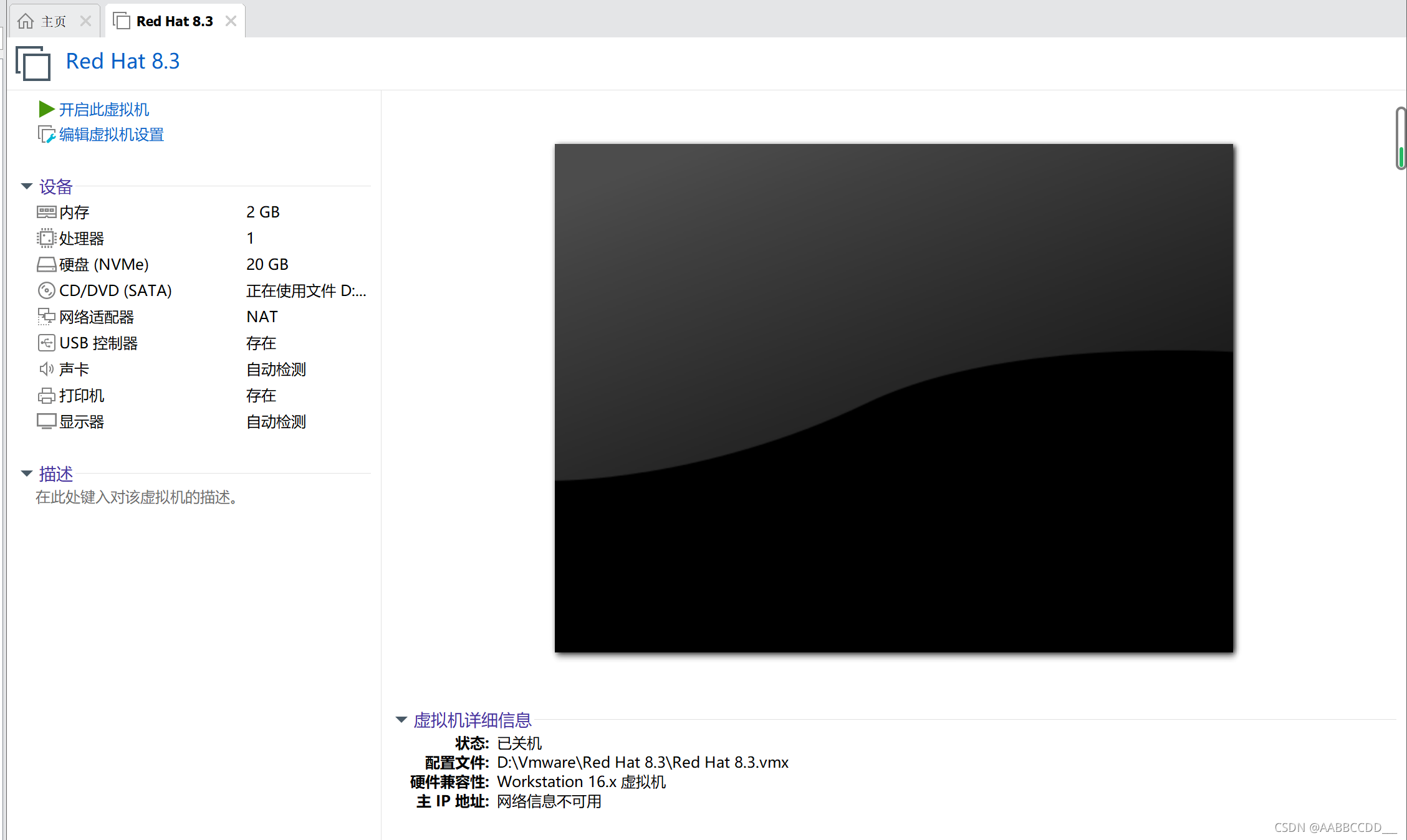1407x840 pixels.
Task: Click the power icon to start VM
Action: [x=46, y=108]
